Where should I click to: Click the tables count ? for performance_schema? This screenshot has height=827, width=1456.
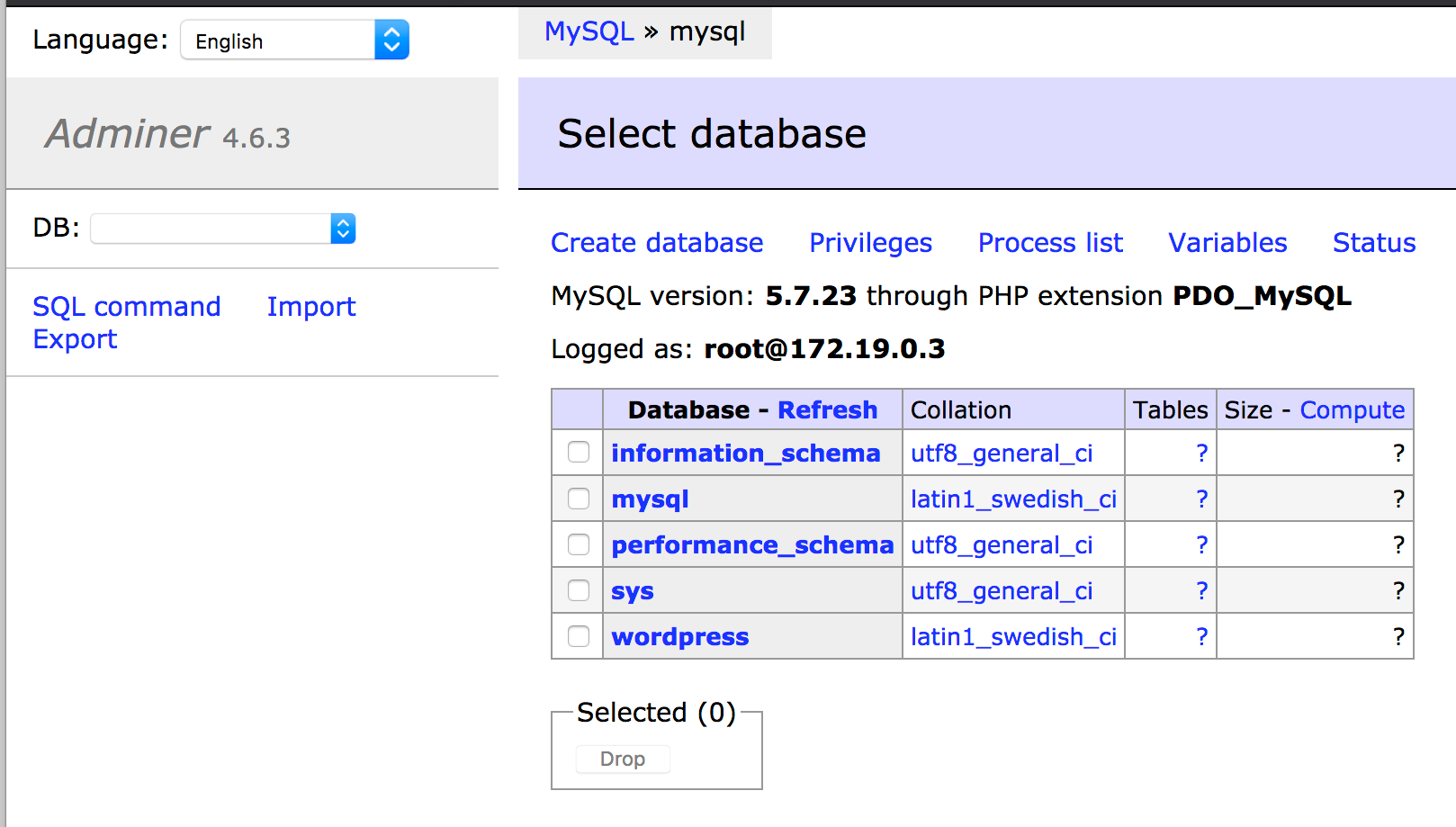click(1201, 545)
